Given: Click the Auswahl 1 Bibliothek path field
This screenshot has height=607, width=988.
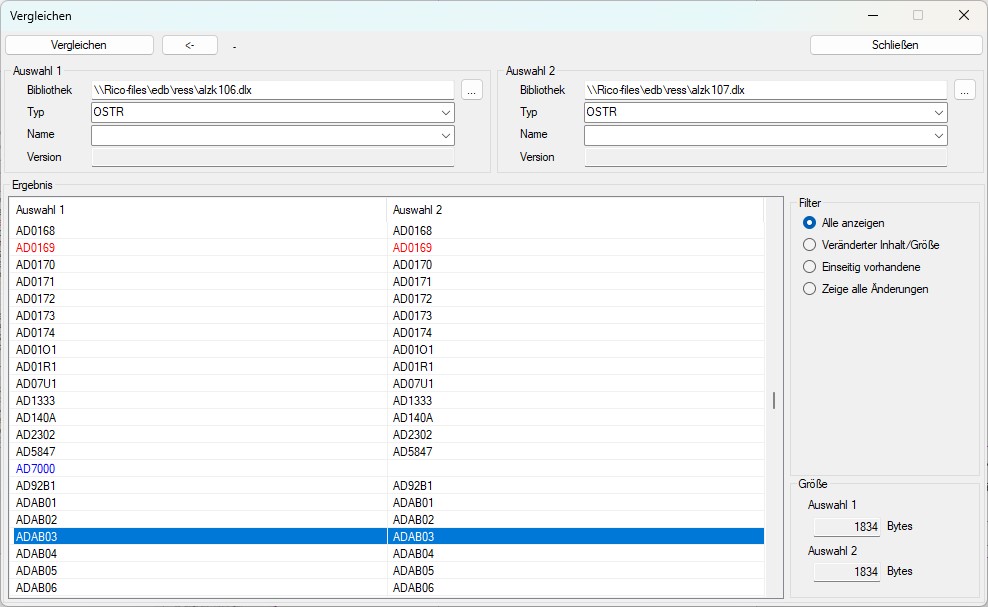Looking at the screenshot, I should [x=272, y=90].
